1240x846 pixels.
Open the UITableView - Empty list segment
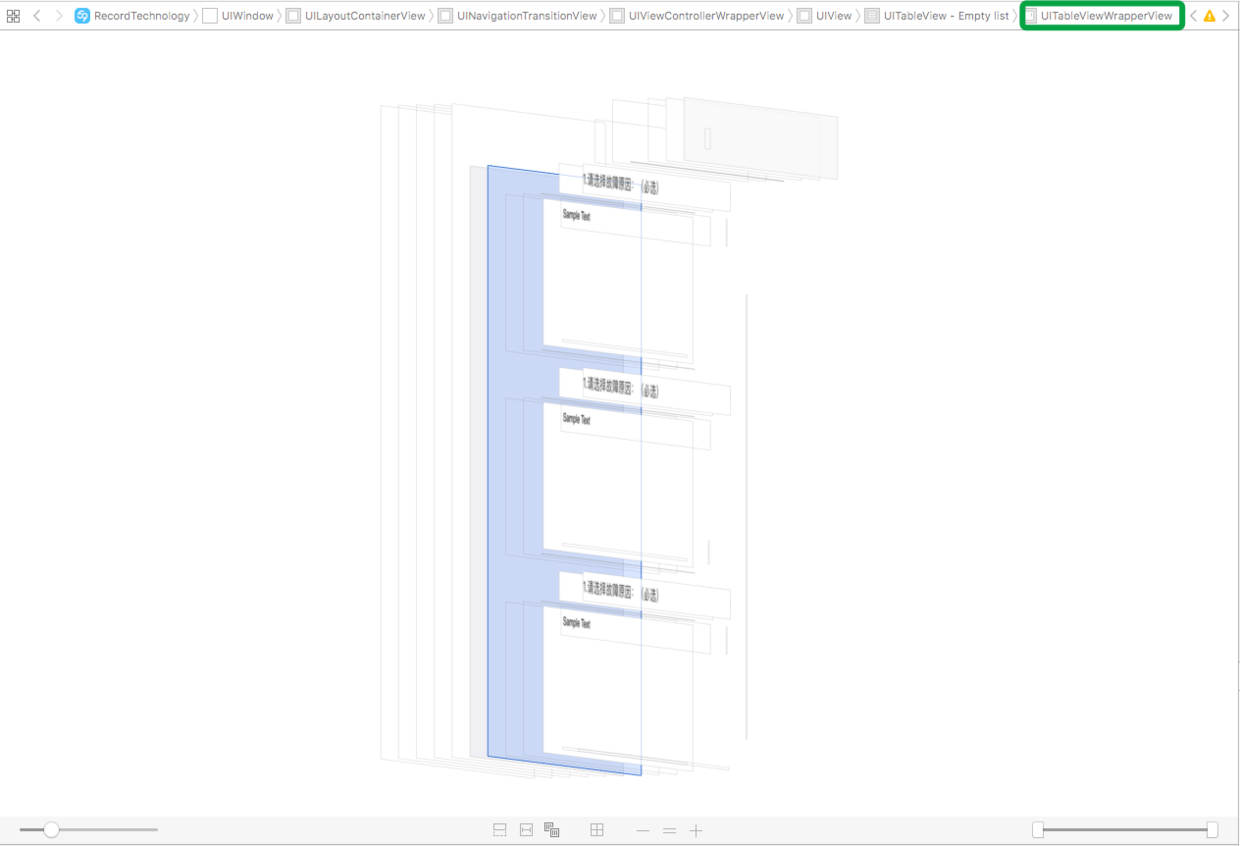pyautogui.click(x=937, y=16)
